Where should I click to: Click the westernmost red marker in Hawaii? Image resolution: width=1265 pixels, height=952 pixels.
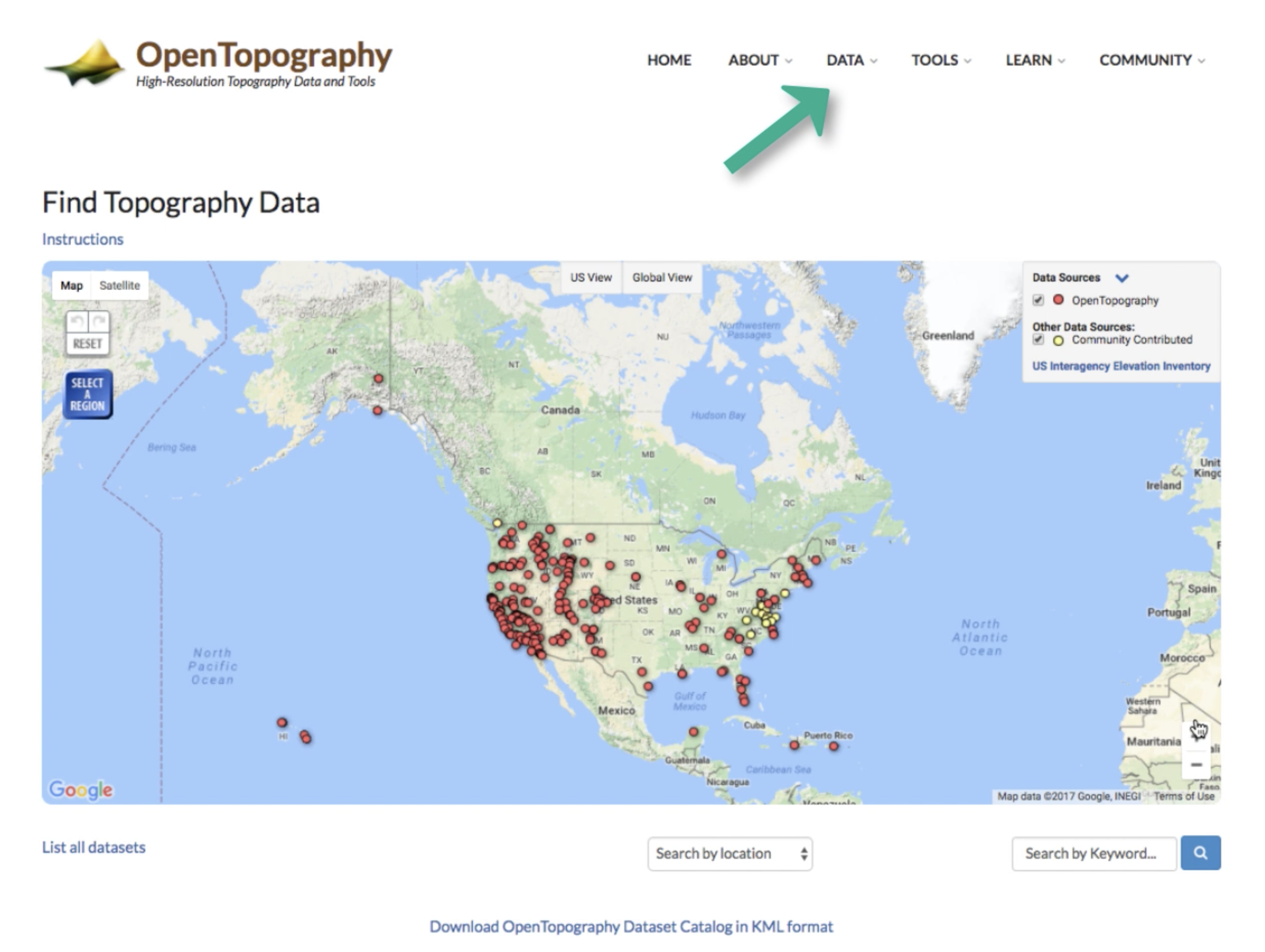tap(282, 722)
